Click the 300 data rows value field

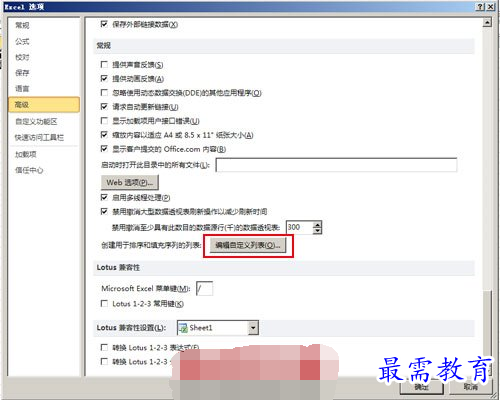click(299, 227)
